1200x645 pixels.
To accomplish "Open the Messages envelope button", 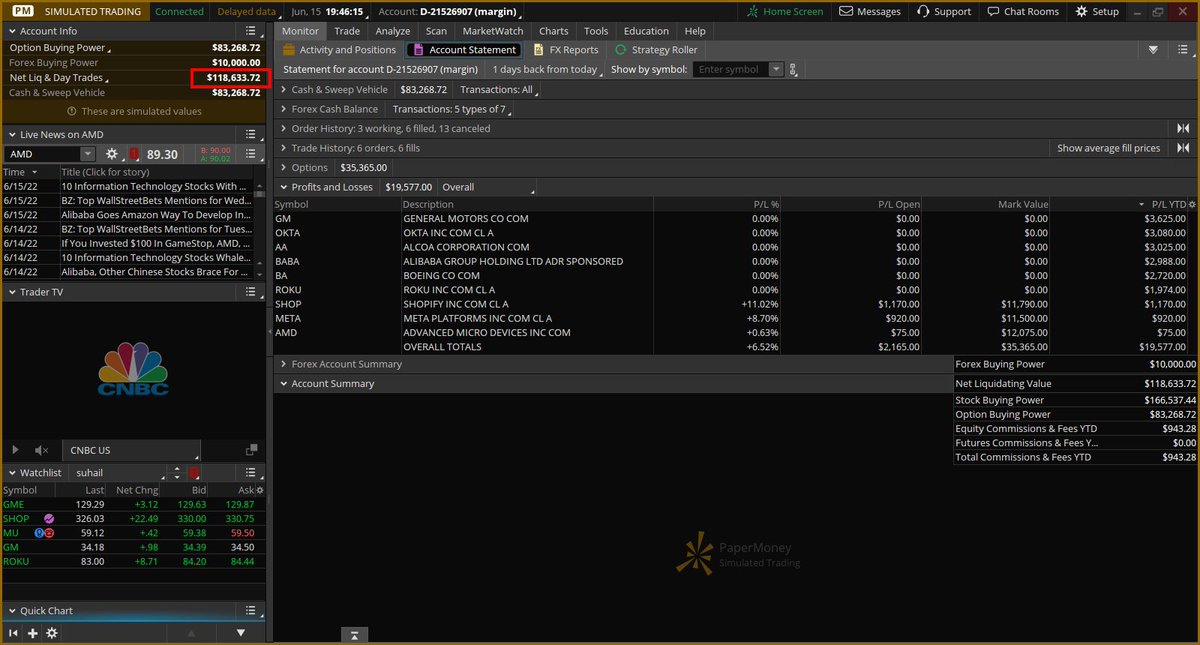I will (870, 11).
